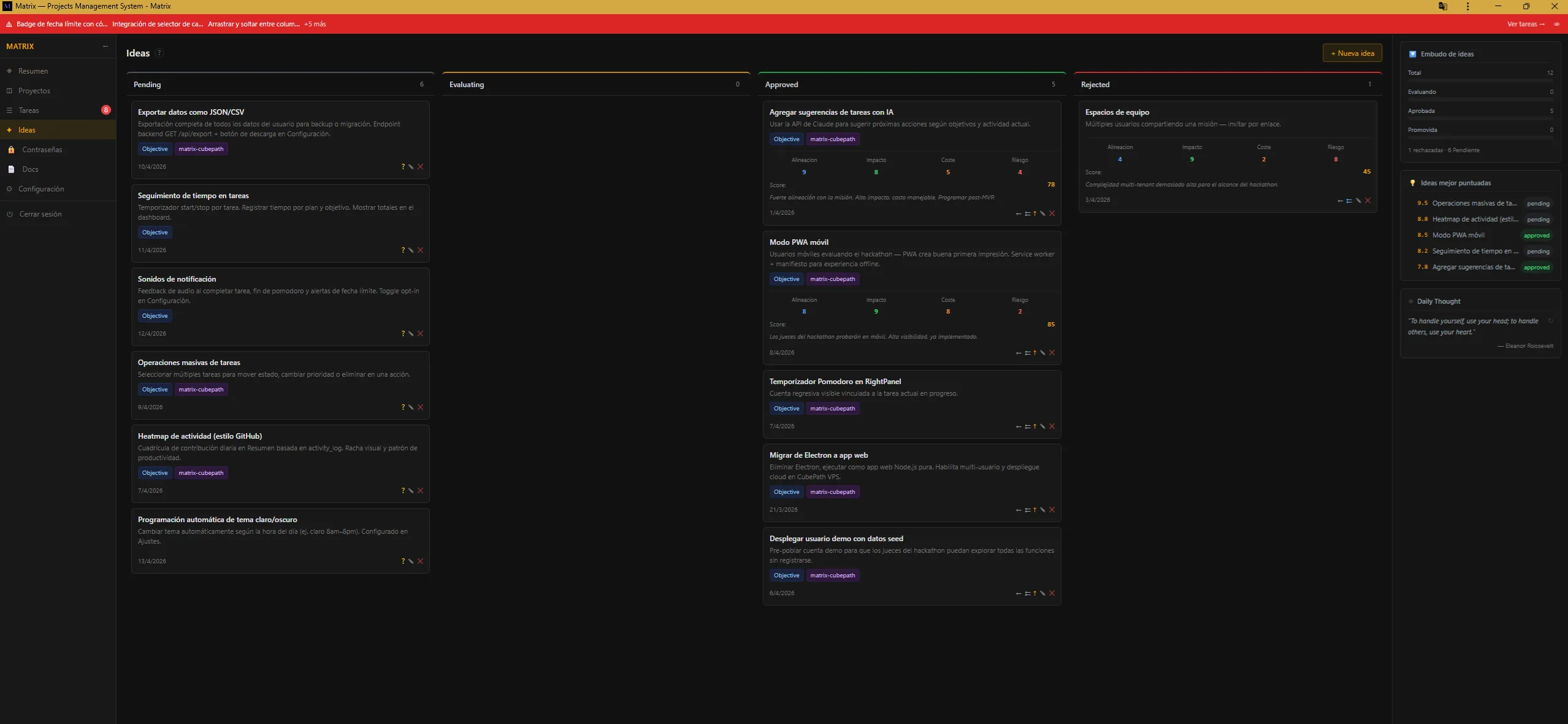Toggle Contraseñas lock entry in sidebar
Viewport: 1568px width, 724px height.
coord(42,149)
